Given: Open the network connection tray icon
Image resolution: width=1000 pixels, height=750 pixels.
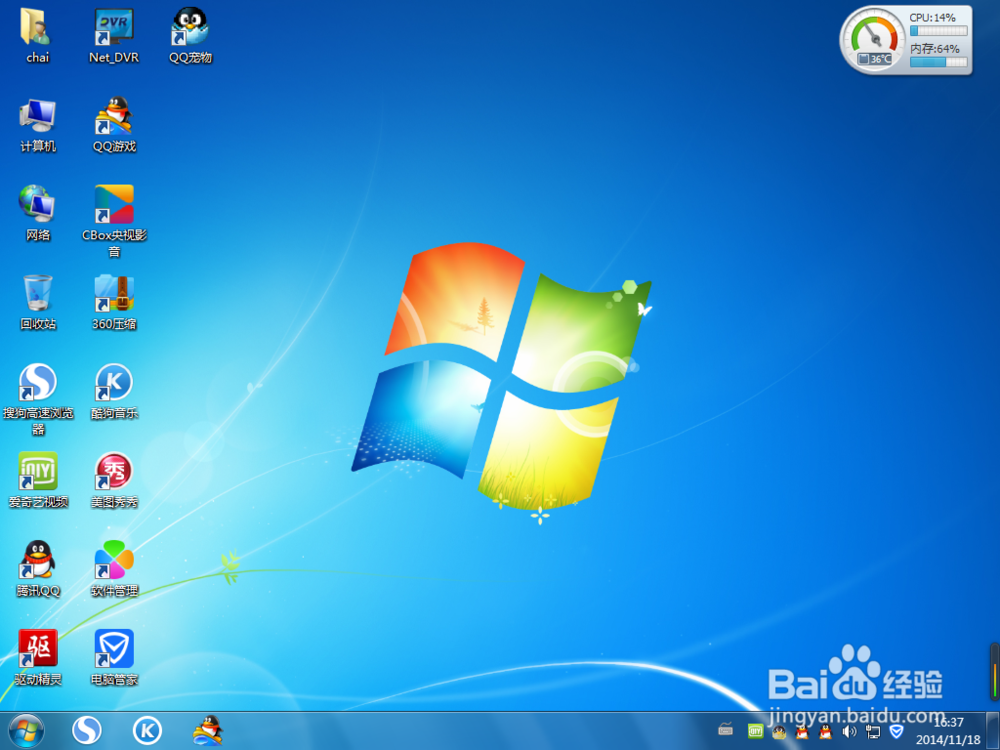Looking at the screenshot, I should [x=872, y=732].
